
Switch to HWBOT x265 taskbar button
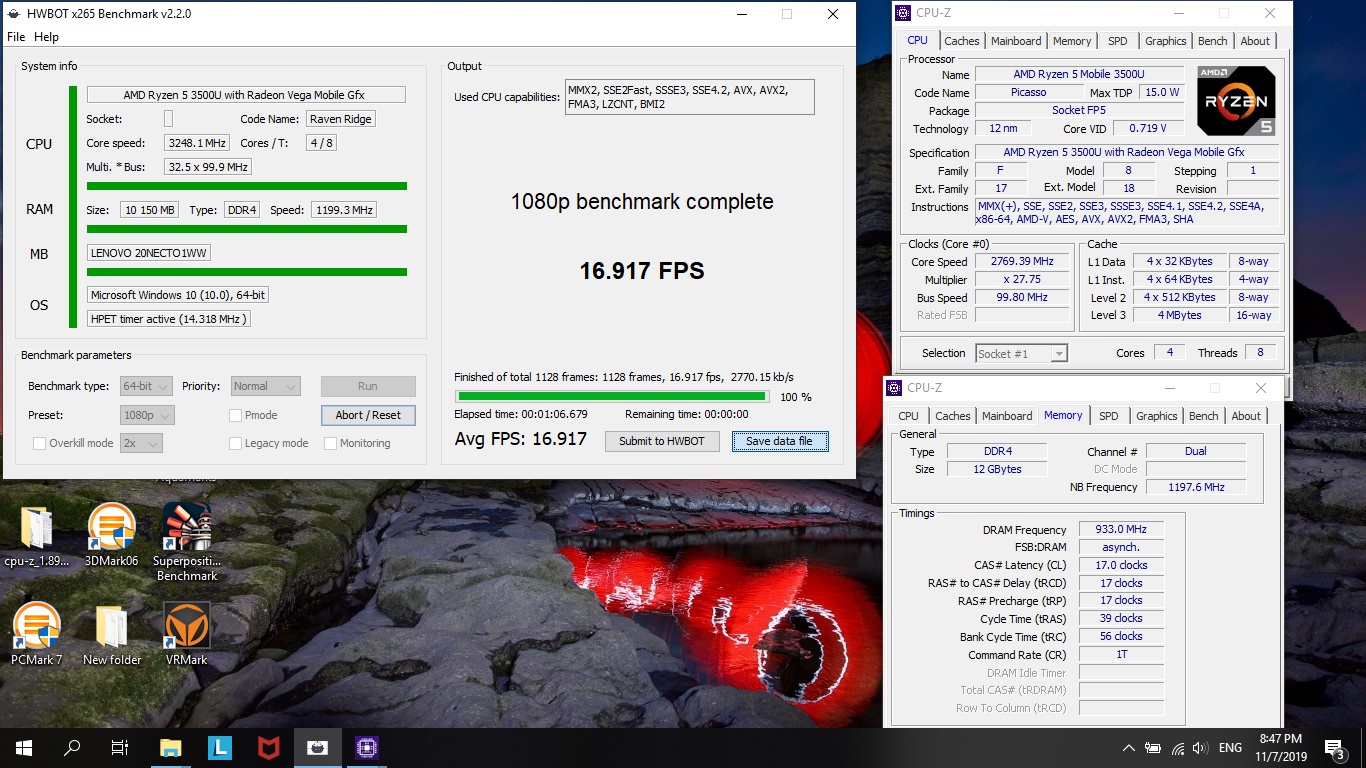(x=317, y=747)
